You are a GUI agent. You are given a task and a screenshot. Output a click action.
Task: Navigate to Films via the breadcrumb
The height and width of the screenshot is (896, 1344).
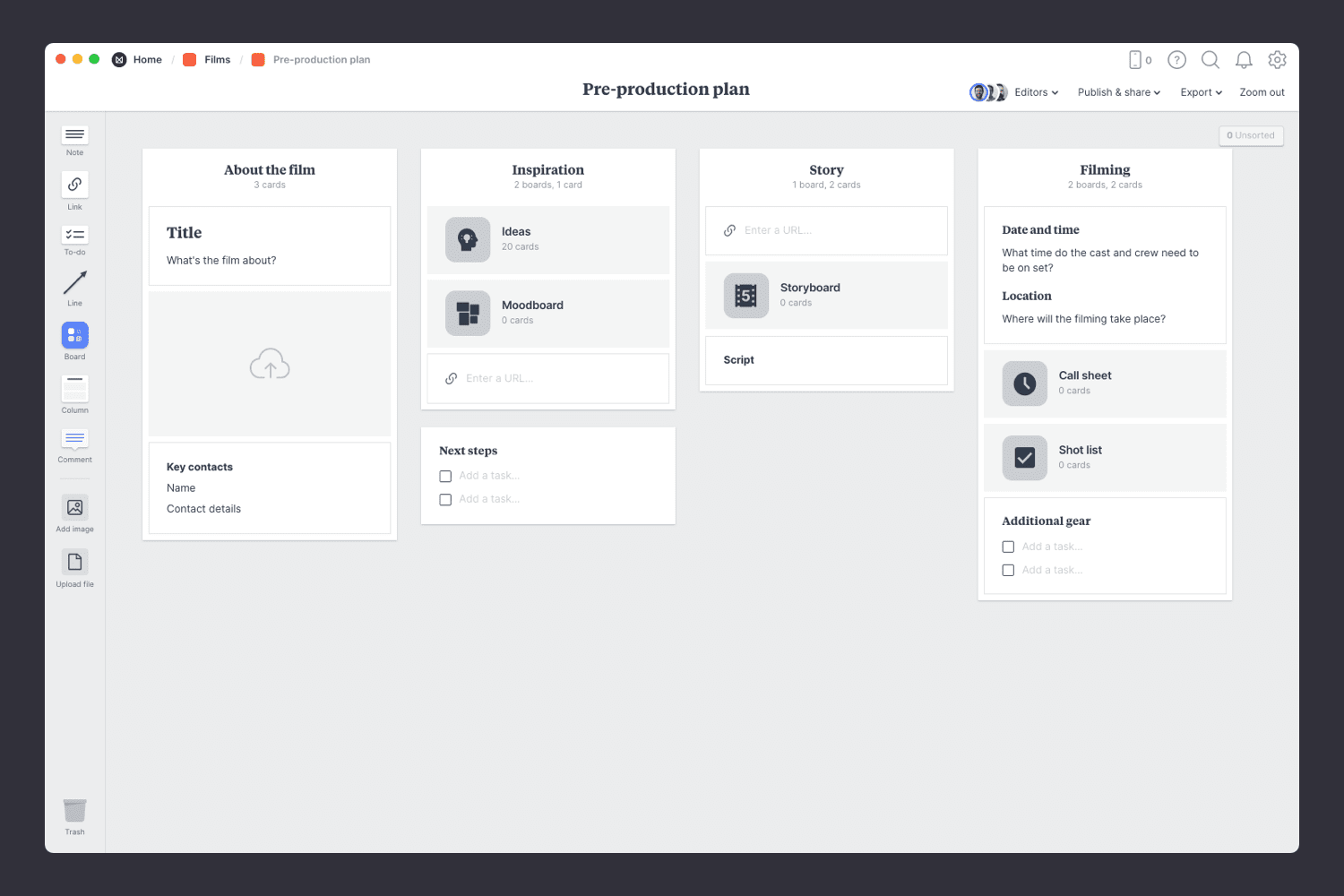[x=217, y=59]
